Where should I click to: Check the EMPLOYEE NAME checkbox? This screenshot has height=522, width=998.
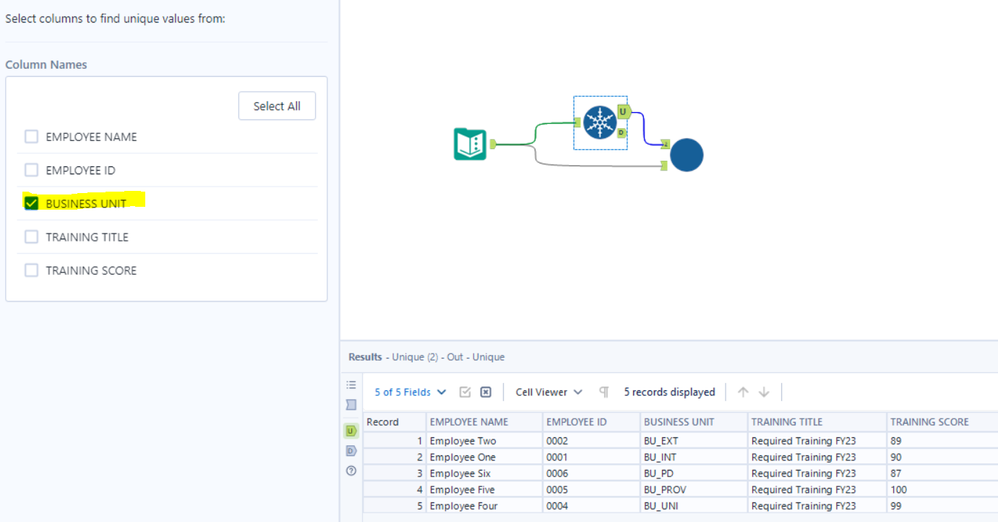coord(31,136)
